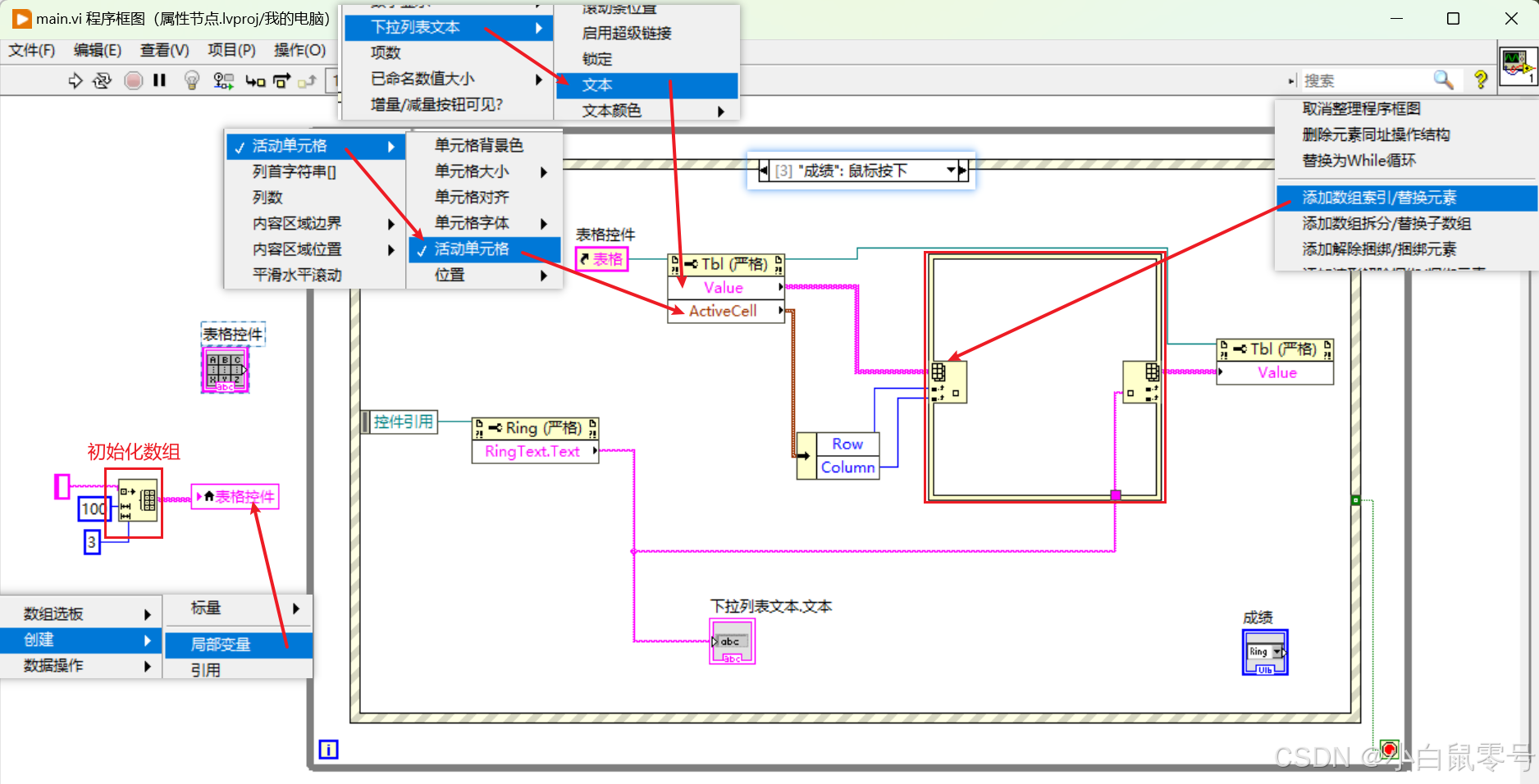
Task: Select the table control terminal icon
Action: tap(225, 370)
